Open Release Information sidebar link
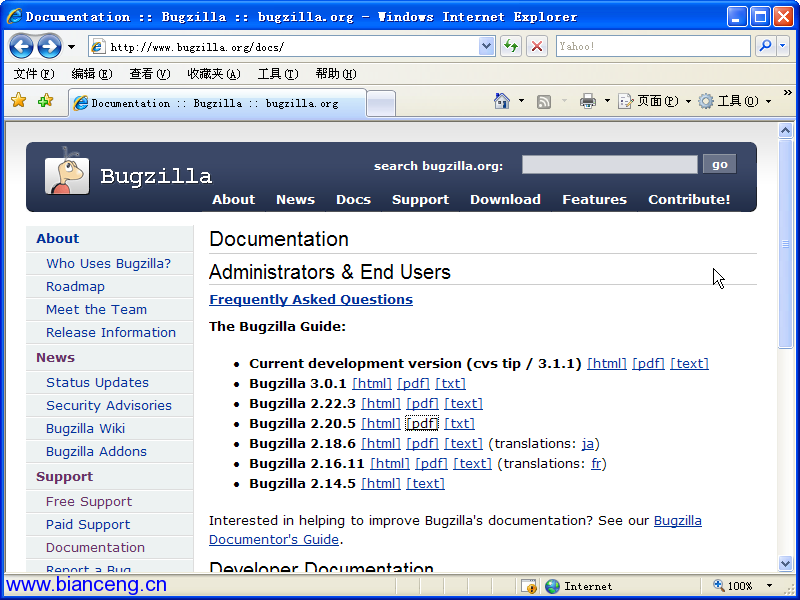 (x=111, y=333)
